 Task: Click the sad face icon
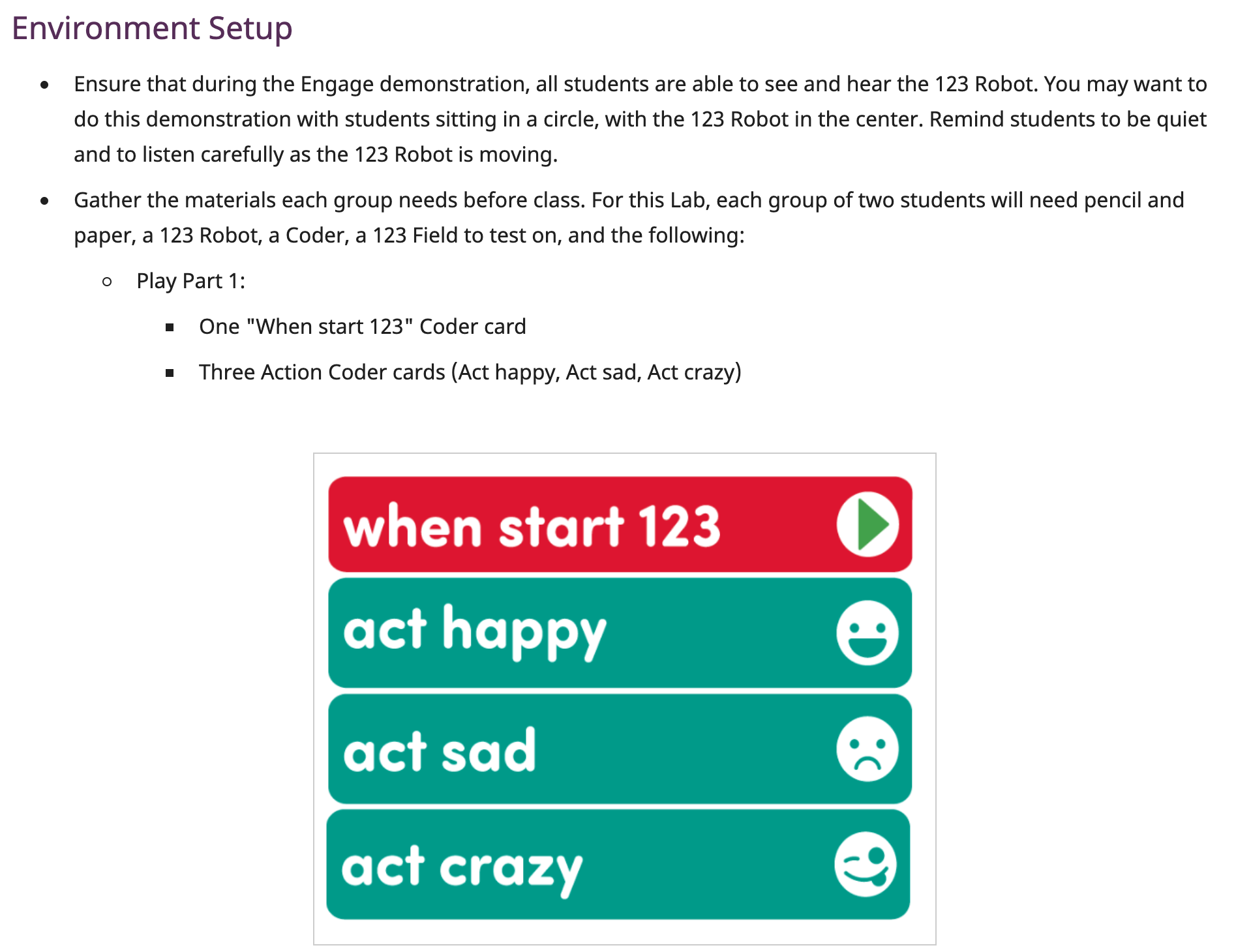[x=867, y=749]
